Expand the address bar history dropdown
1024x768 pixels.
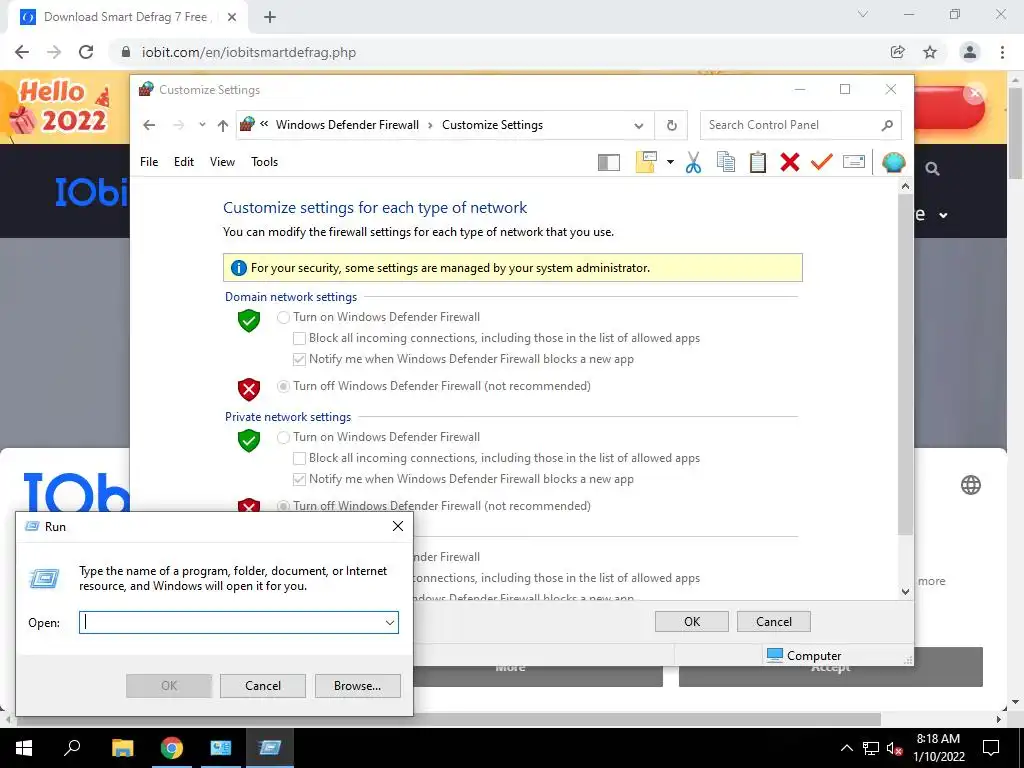pyautogui.click(x=639, y=125)
